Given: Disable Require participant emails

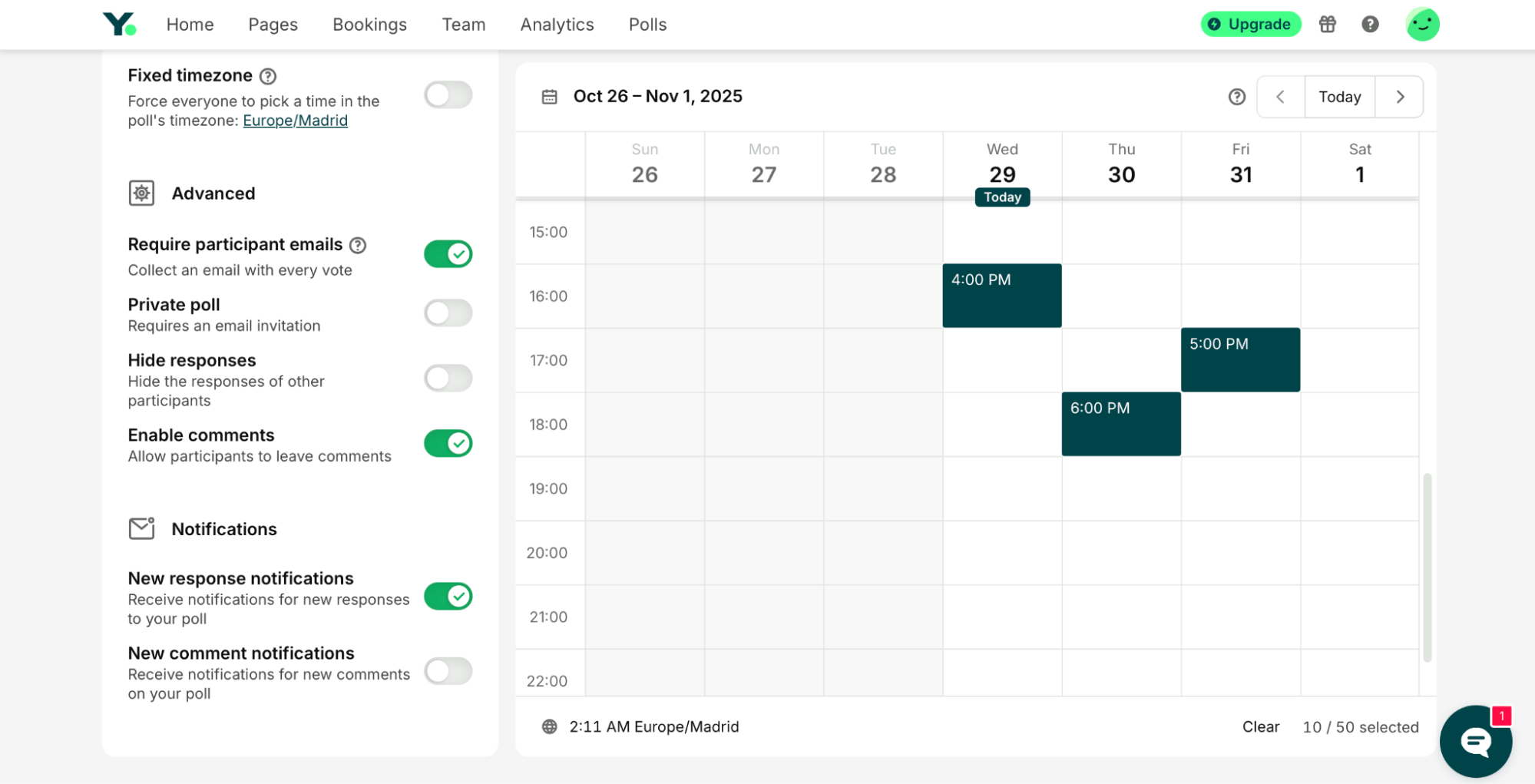Looking at the screenshot, I should point(448,253).
